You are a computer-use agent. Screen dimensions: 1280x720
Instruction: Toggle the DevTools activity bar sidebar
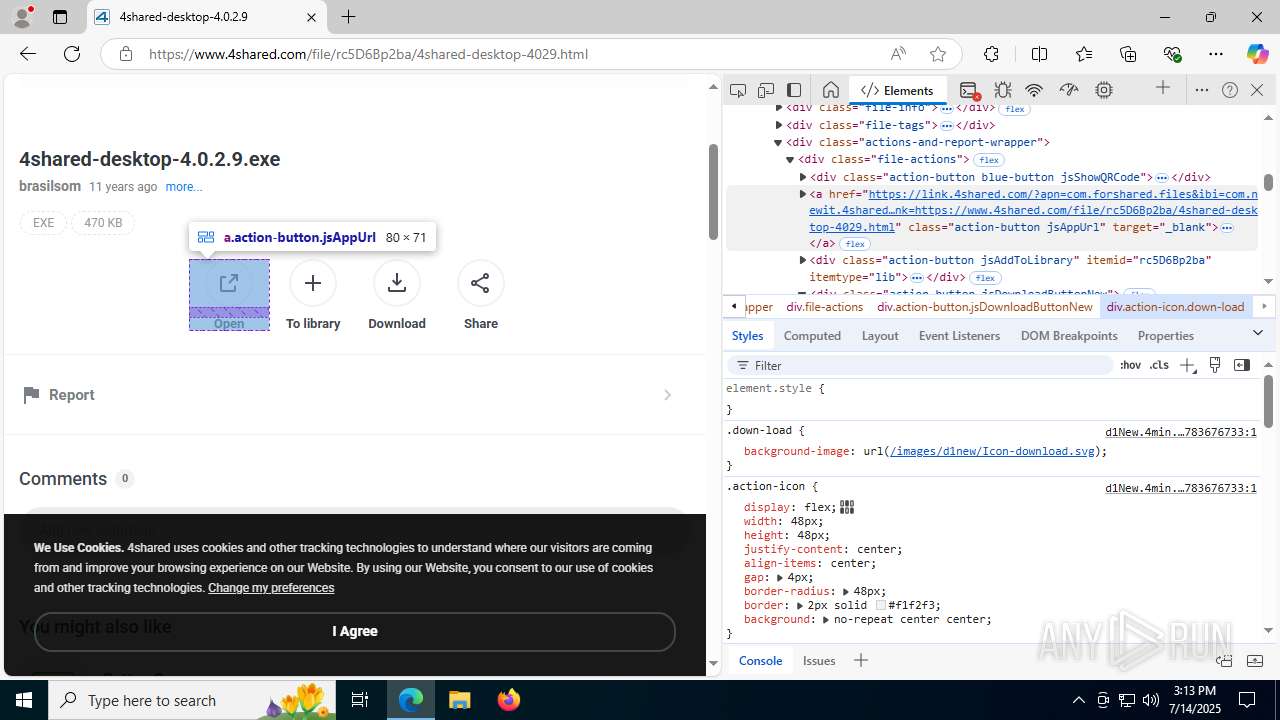tap(794, 90)
